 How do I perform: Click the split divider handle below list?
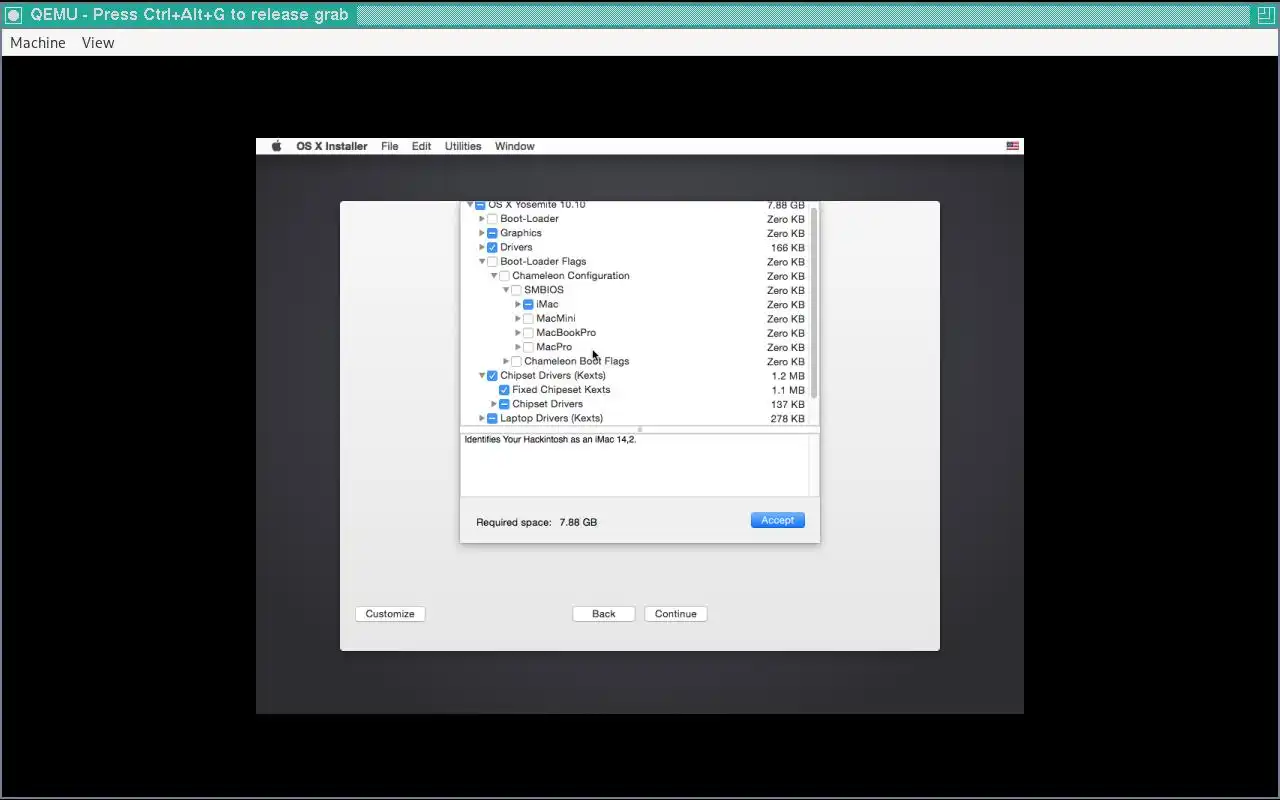click(640, 429)
